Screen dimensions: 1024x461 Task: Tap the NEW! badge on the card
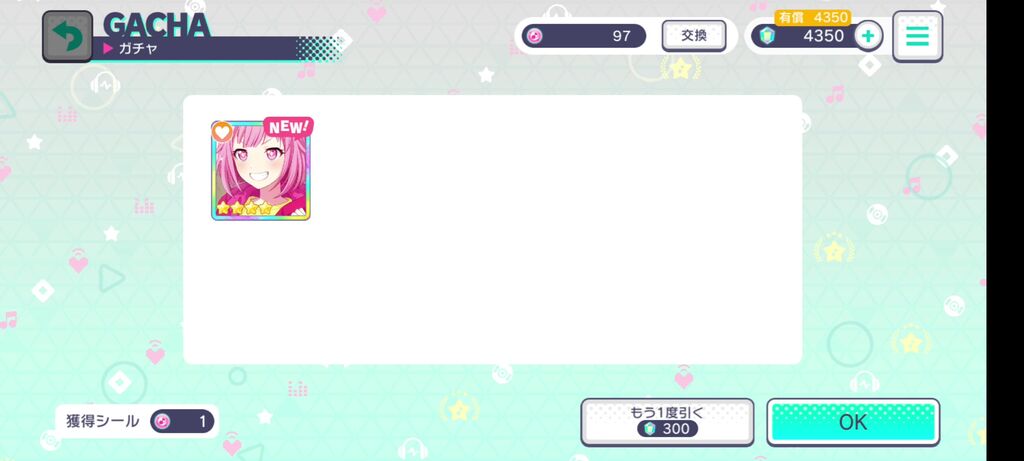point(288,127)
